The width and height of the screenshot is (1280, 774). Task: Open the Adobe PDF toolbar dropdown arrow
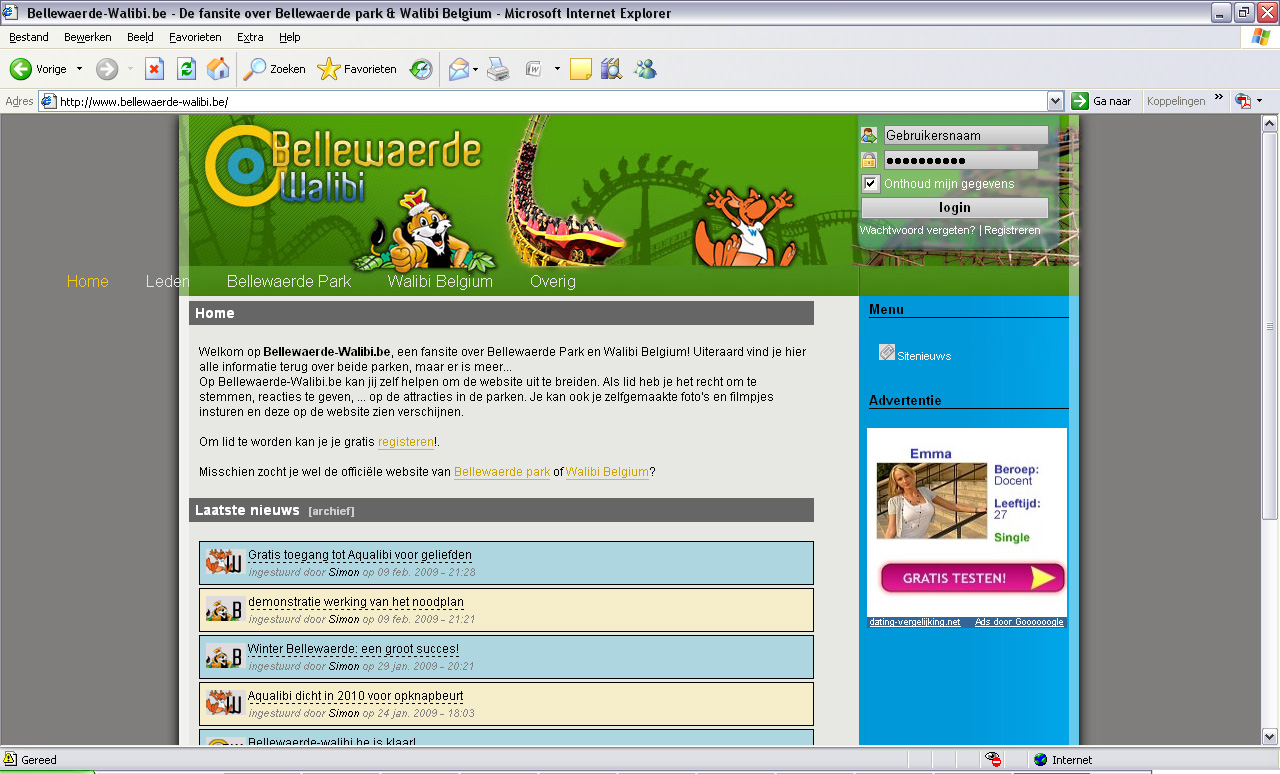click(x=1259, y=101)
